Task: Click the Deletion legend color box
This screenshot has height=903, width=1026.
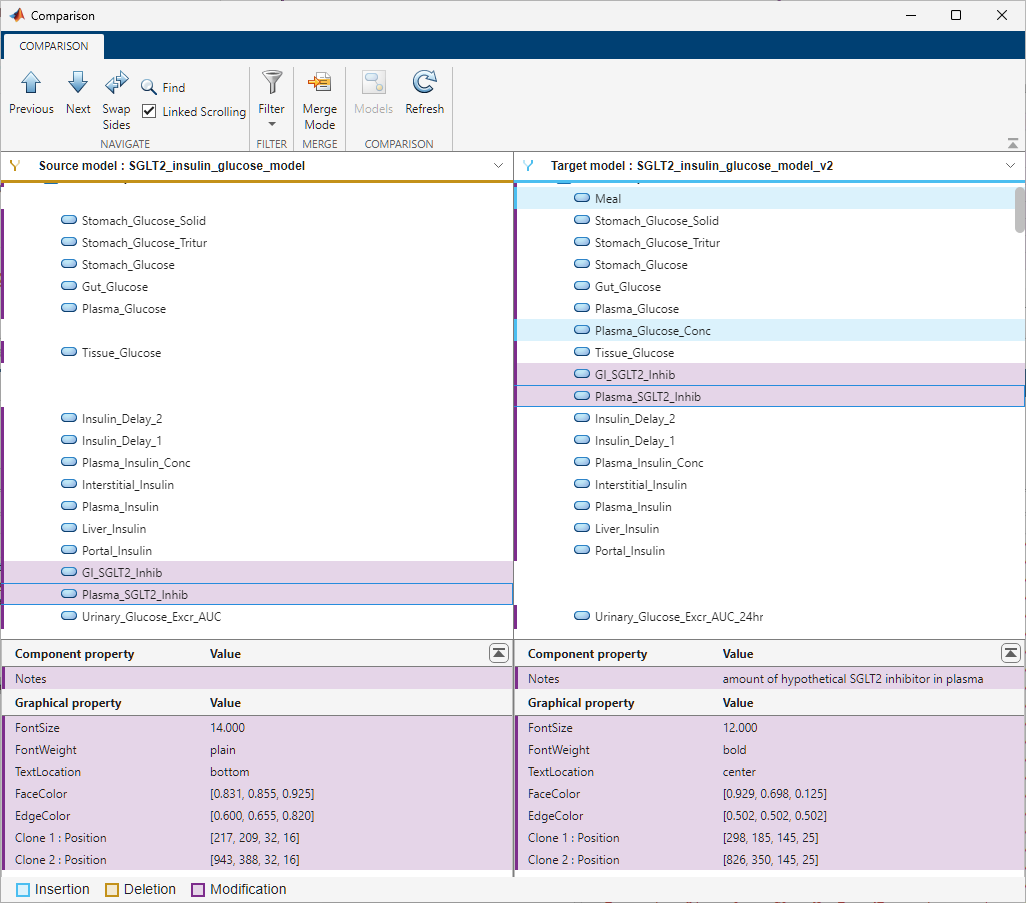Action: click(x=112, y=889)
